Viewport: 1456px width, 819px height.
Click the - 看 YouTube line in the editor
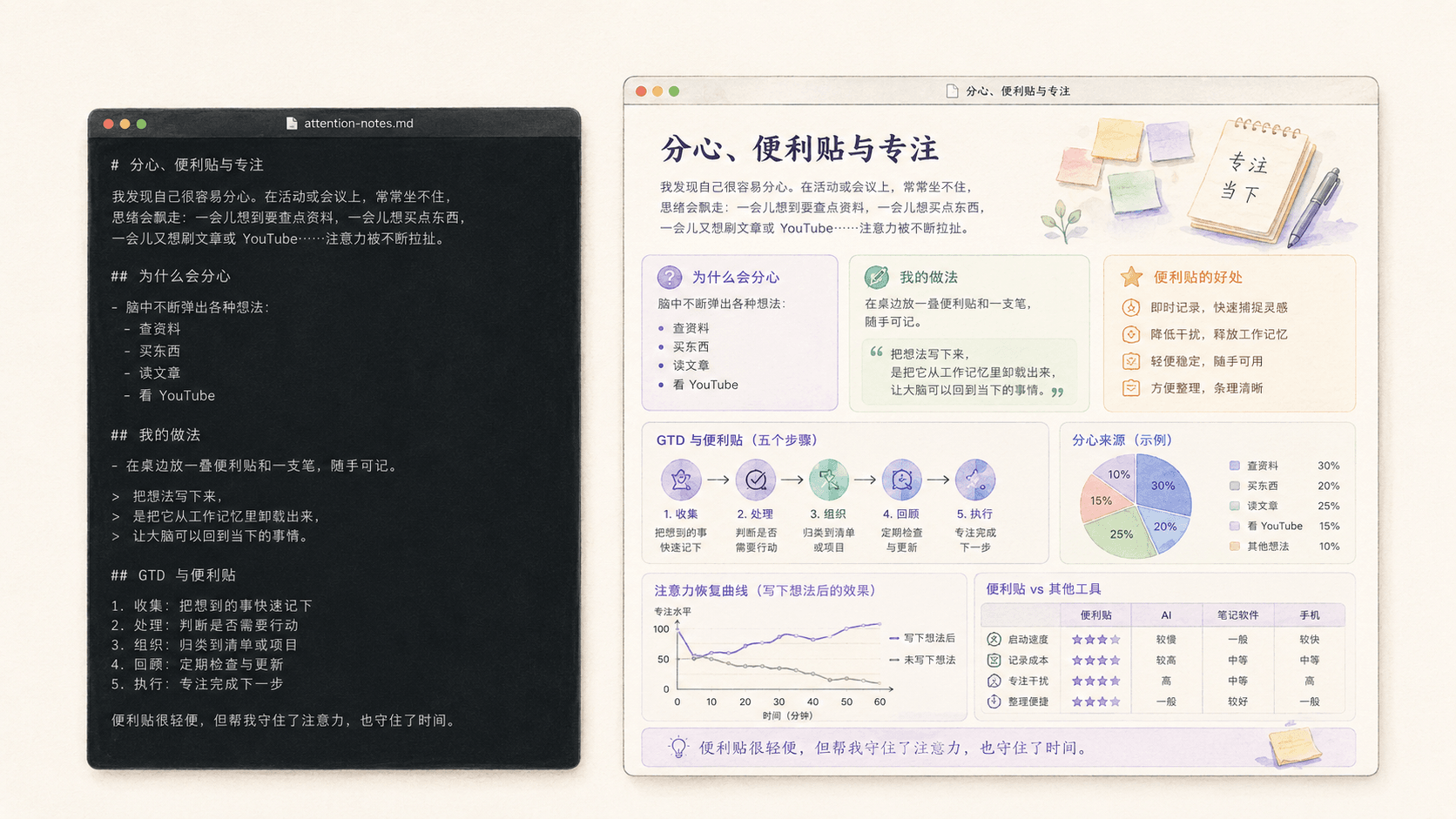169,395
